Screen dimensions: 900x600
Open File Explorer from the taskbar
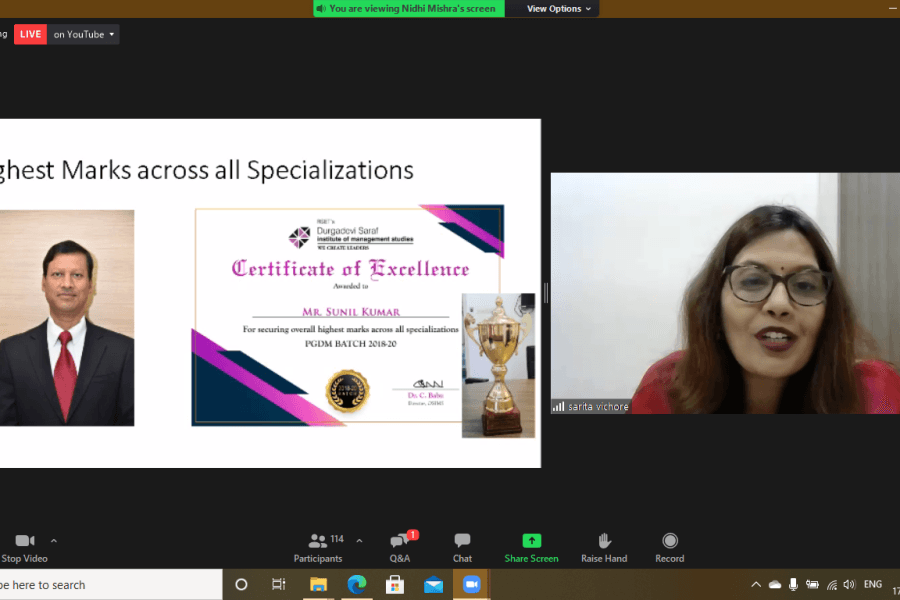coord(319,585)
